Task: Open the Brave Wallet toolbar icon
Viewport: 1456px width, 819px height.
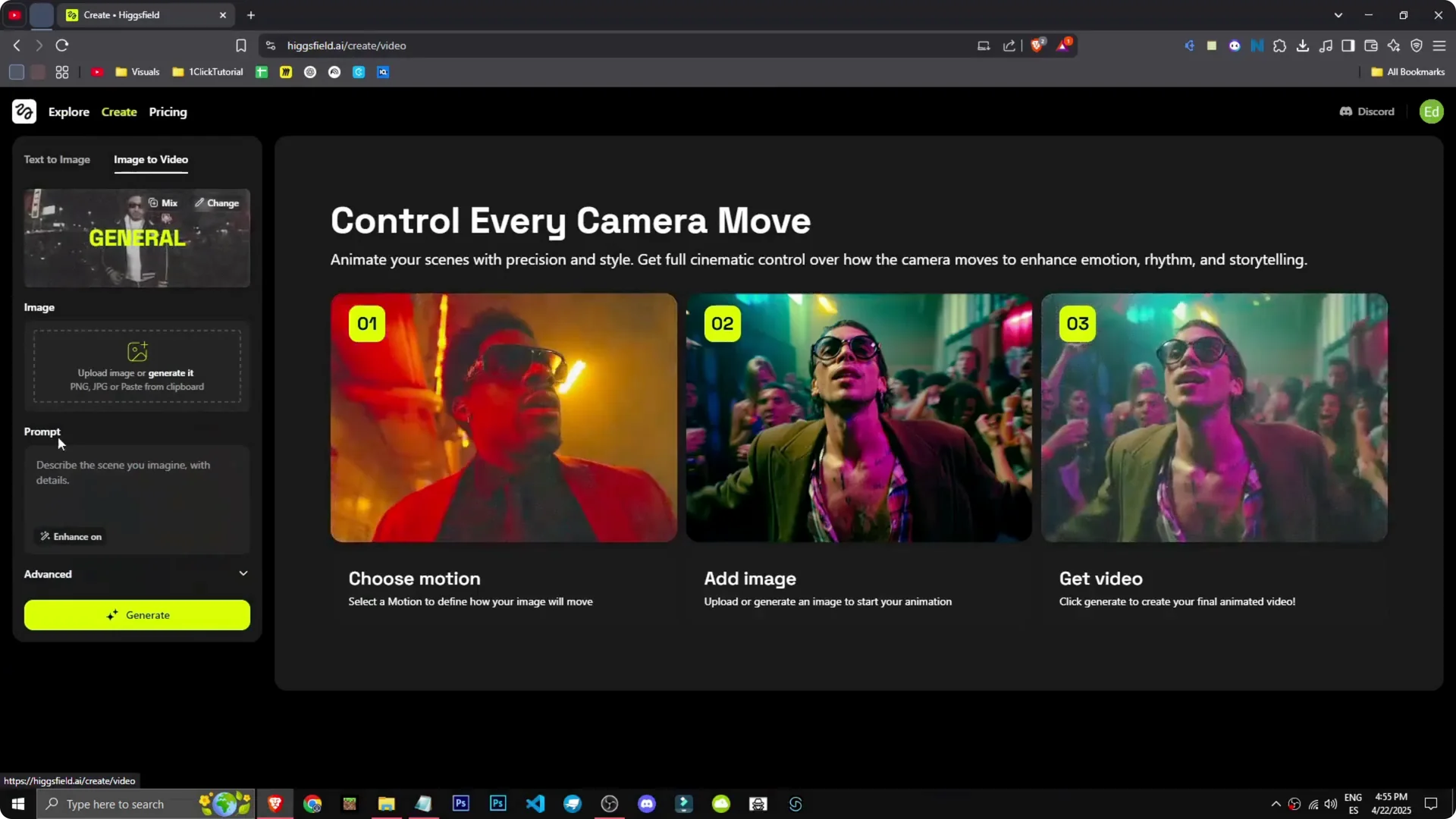Action: pyautogui.click(x=1371, y=45)
